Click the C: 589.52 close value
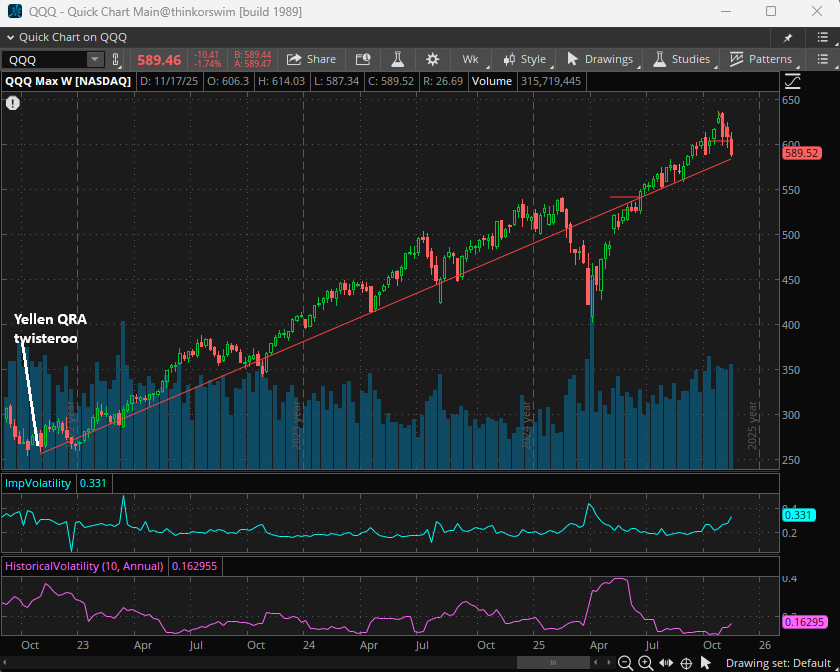 click(x=392, y=81)
